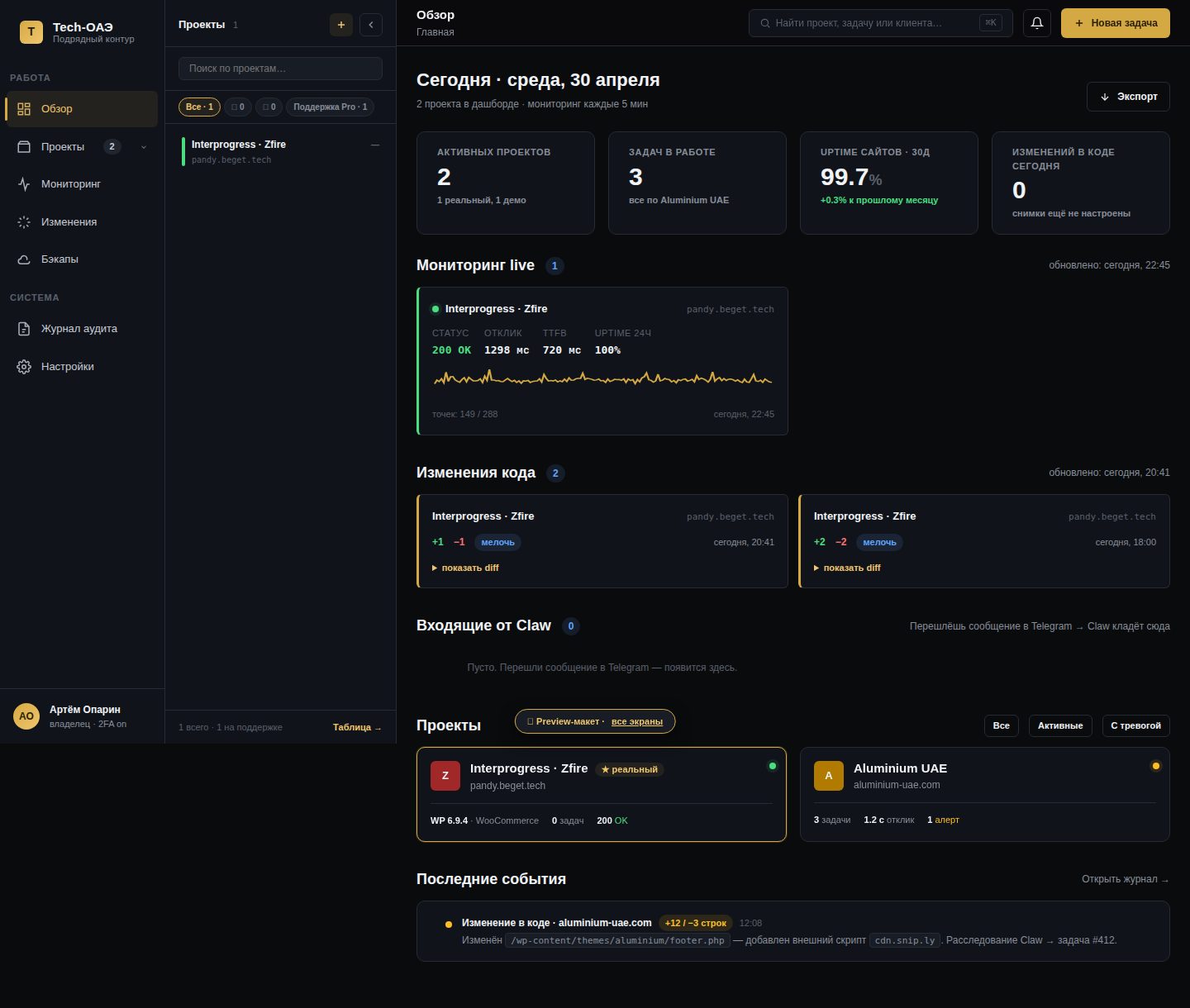Click the ⌘K shortcut badge
Image resolution: width=1190 pixels, height=1008 pixels.
tap(991, 23)
